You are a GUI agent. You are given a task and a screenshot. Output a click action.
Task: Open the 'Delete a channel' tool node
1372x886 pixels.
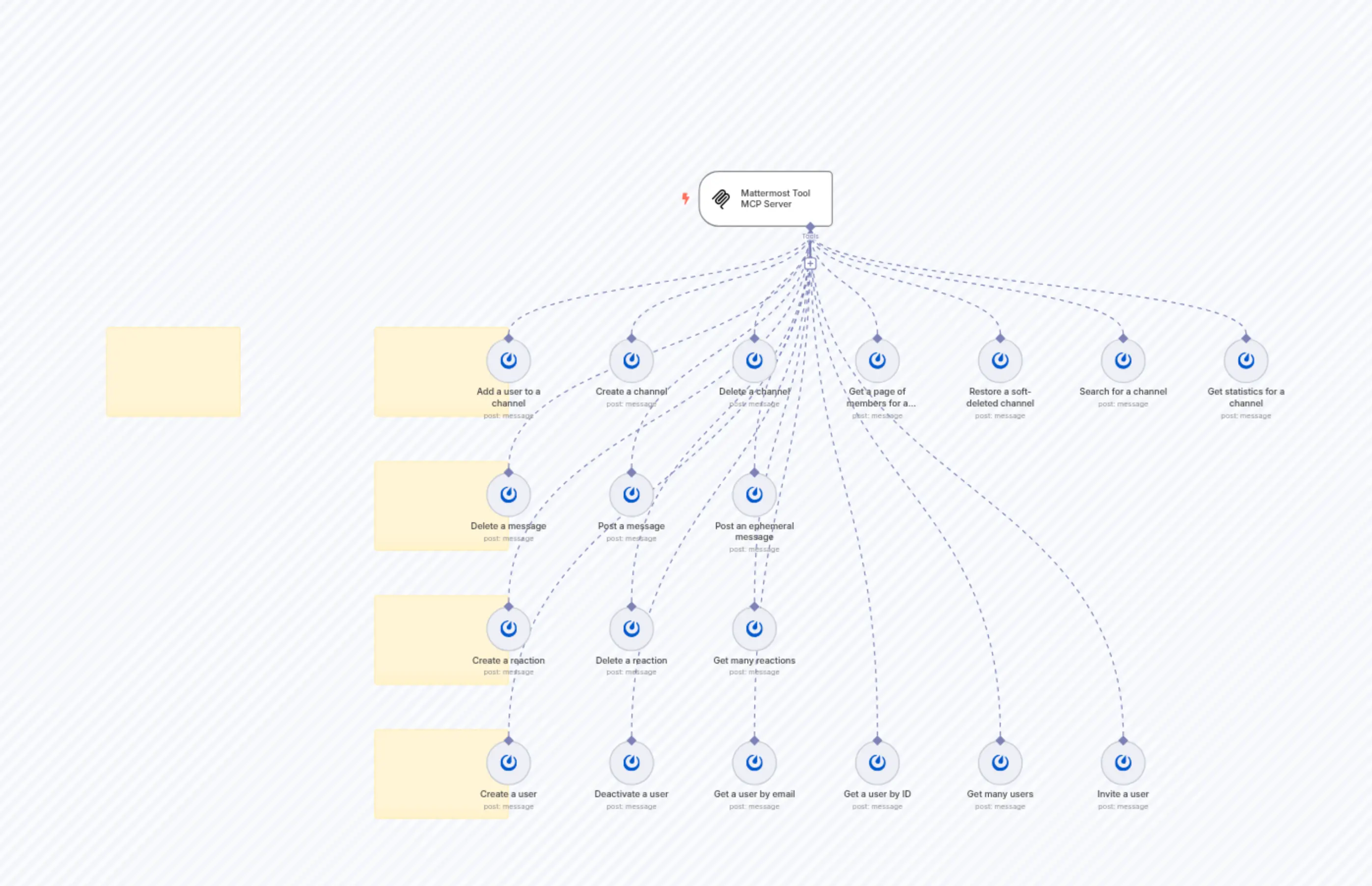click(x=754, y=360)
